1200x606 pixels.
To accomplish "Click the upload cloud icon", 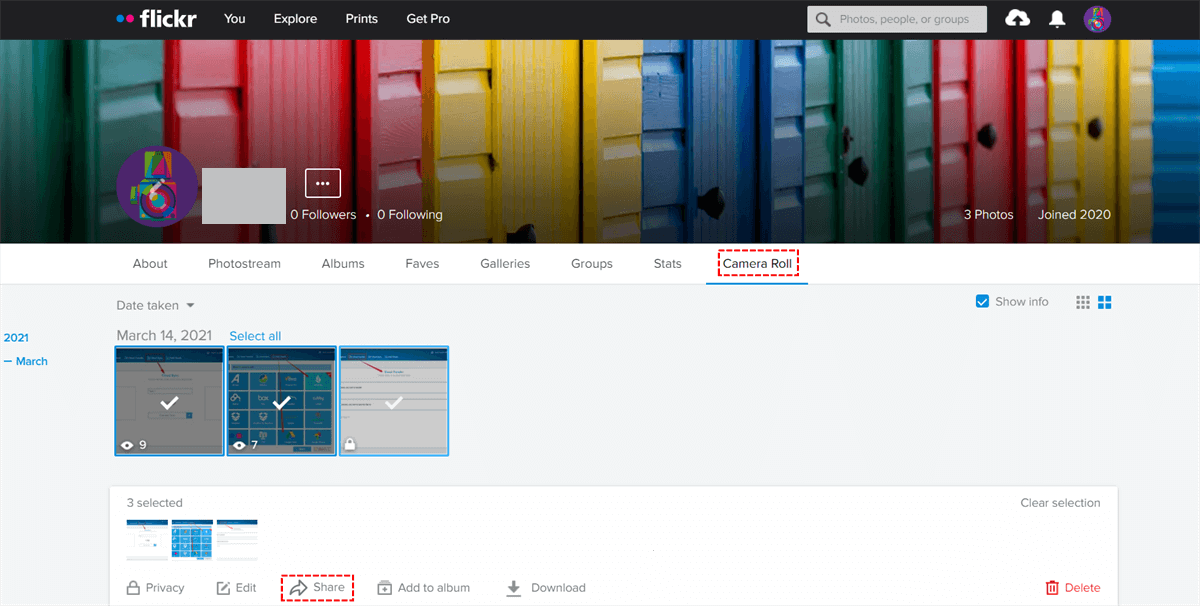I will 1017,19.
